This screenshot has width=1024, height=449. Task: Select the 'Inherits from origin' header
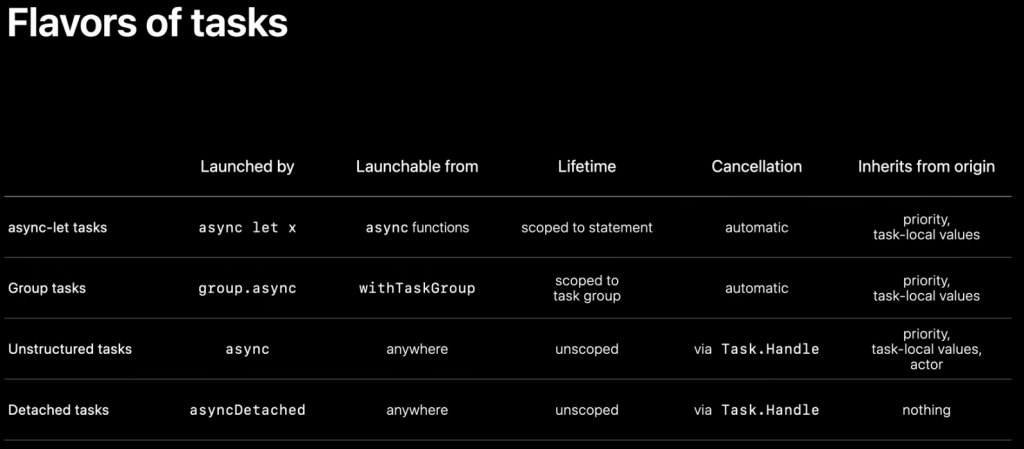(927, 166)
